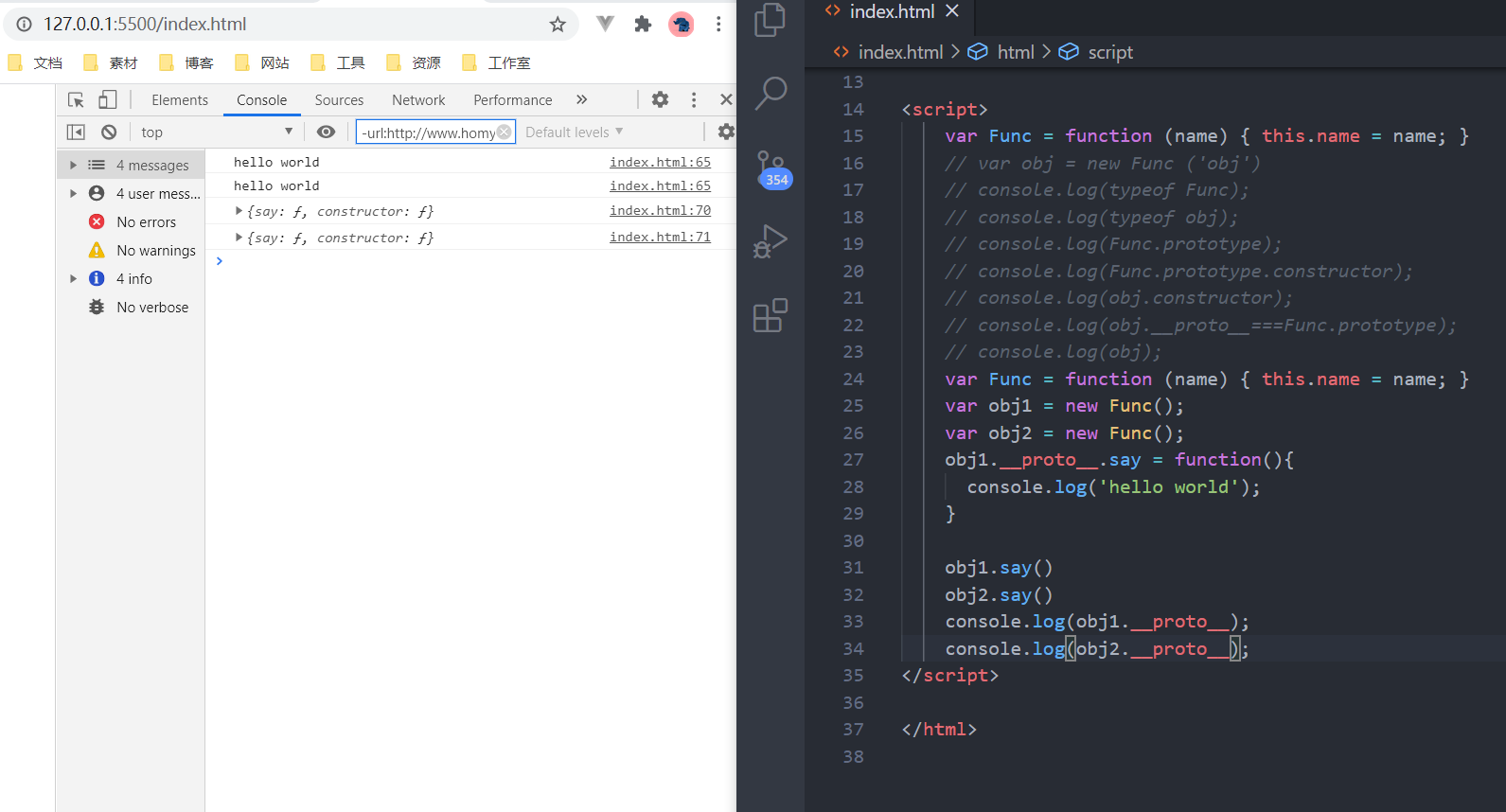
Task: Open index.html:70 source link
Action: (660, 210)
